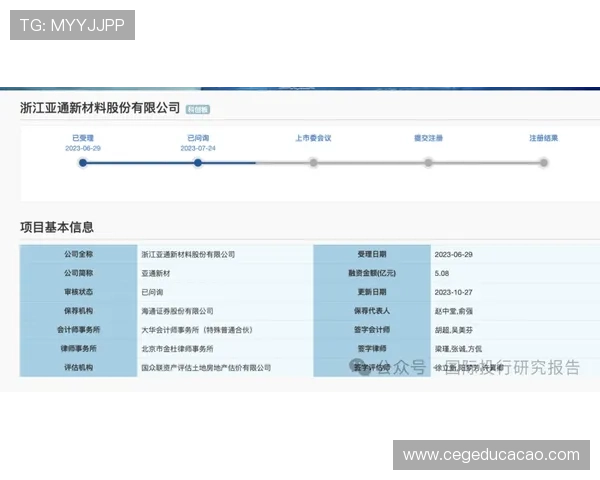Click the 更新日期 label cell
The image size is (600, 480).
(372, 292)
